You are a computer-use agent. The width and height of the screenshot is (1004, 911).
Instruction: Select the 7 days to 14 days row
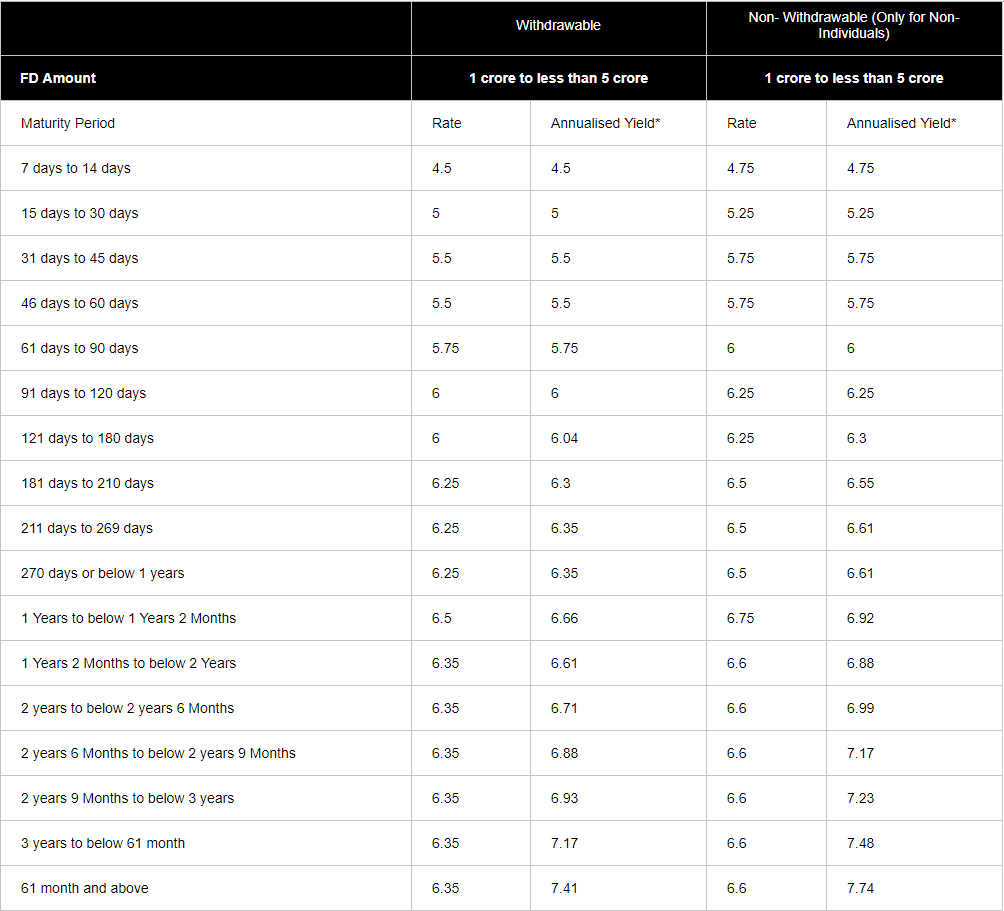[501, 168]
